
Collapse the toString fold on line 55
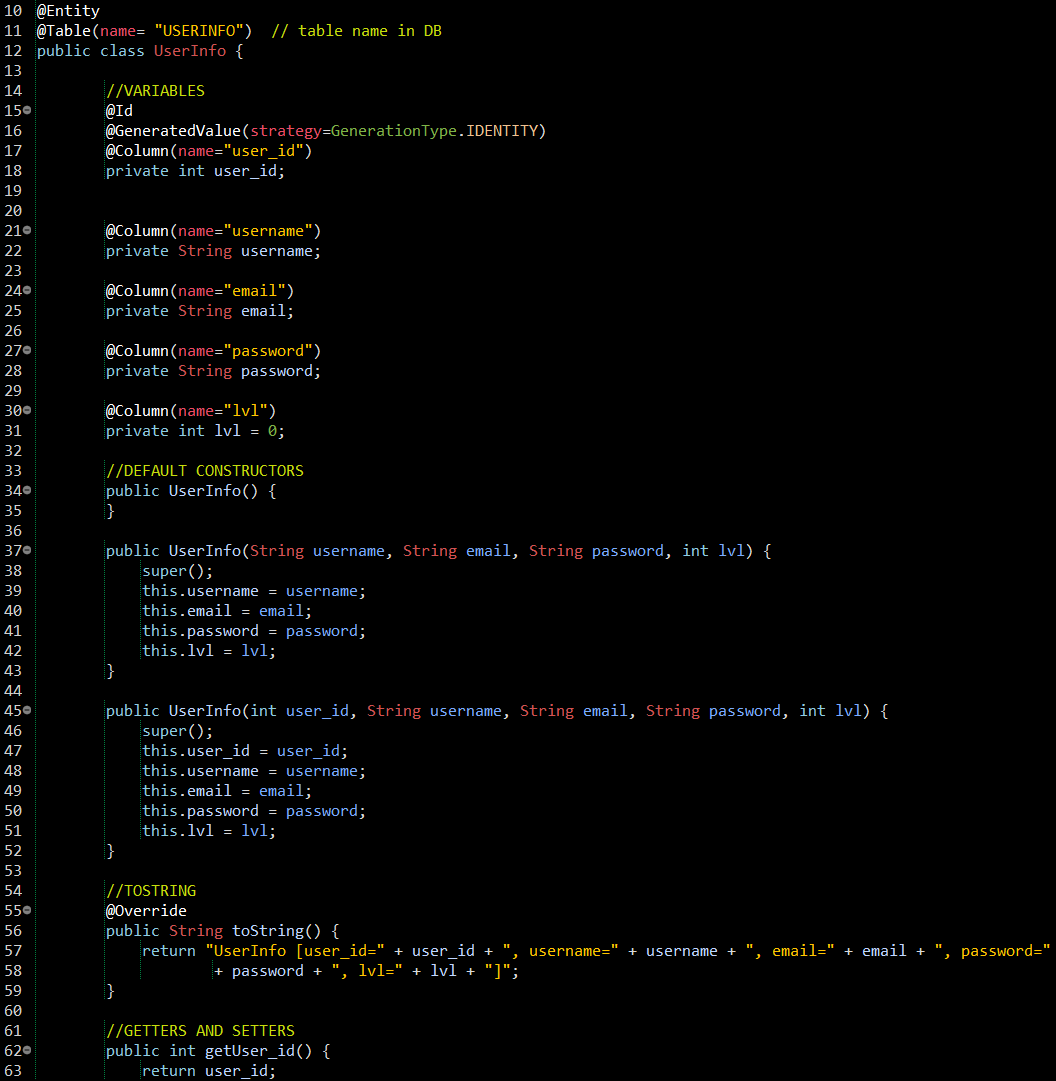tap(27, 909)
